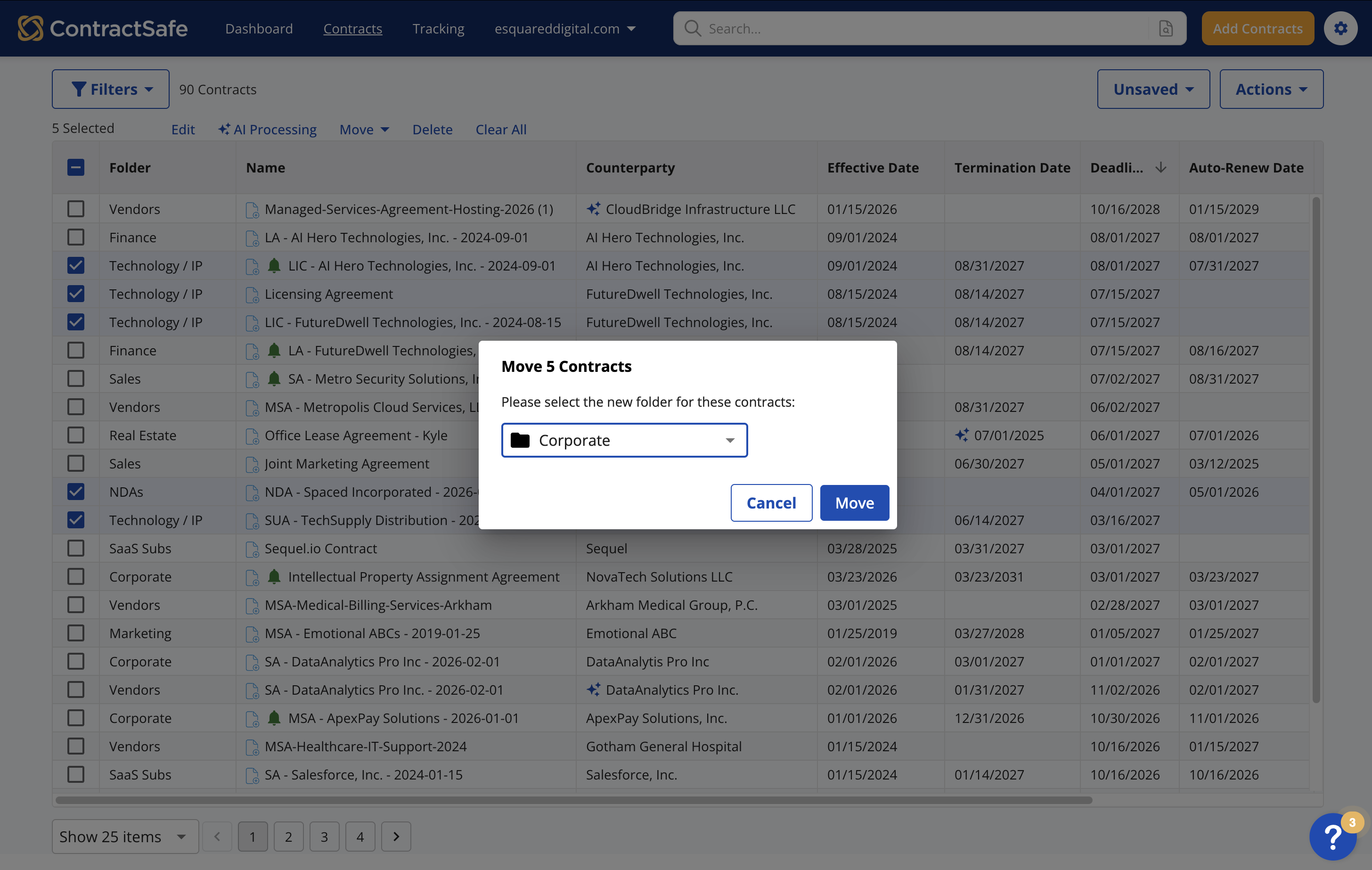Toggle the select-all header checkbox
Viewport: 1372px width, 870px height.
76,167
